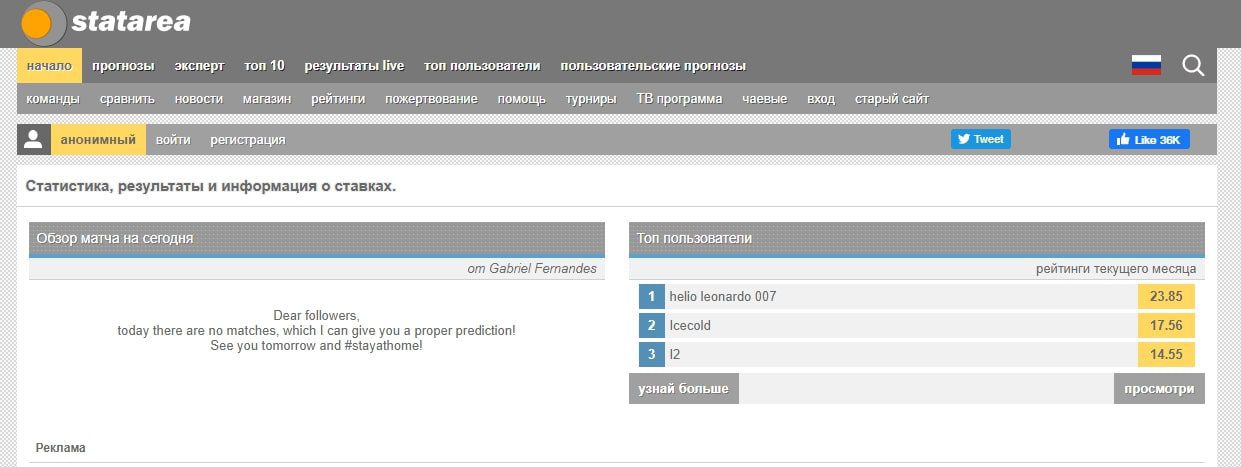This screenshot has height=467, width=1241.
Task: Click the регистрация link
Action: [x=248, y=140]
